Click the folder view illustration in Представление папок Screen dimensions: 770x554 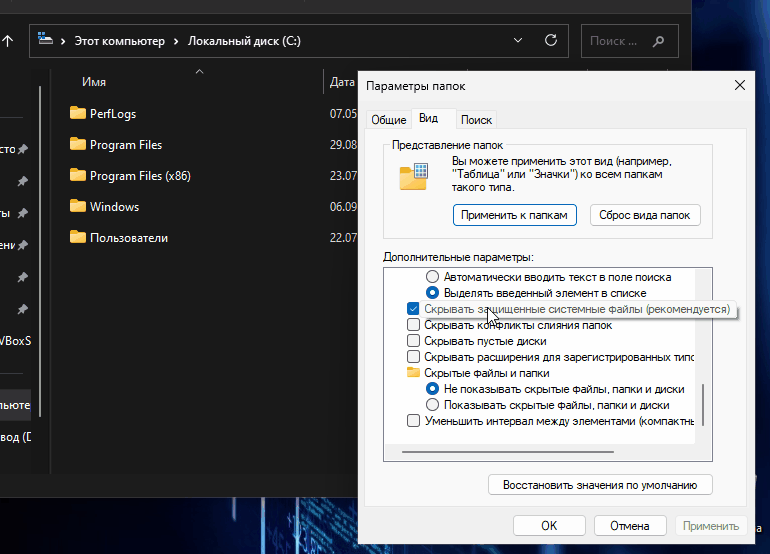(x=413, y=177)
